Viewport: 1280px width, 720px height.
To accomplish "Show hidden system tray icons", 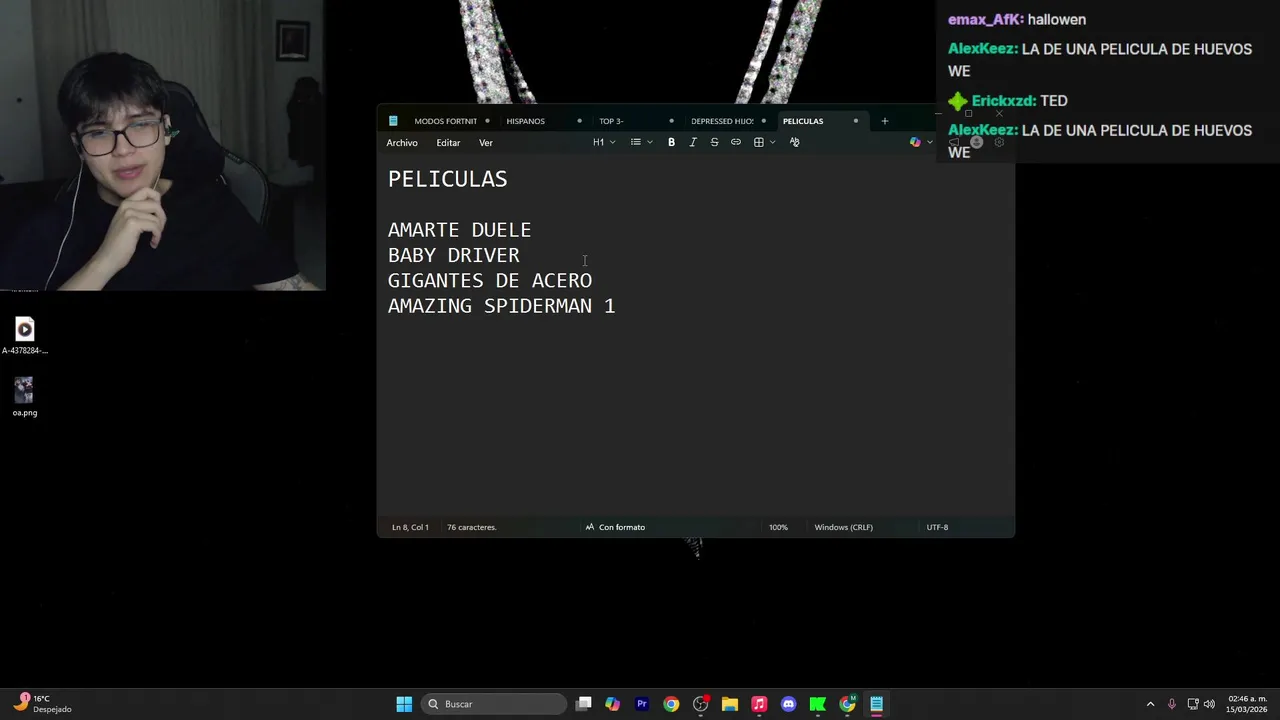I will 1150,704.
